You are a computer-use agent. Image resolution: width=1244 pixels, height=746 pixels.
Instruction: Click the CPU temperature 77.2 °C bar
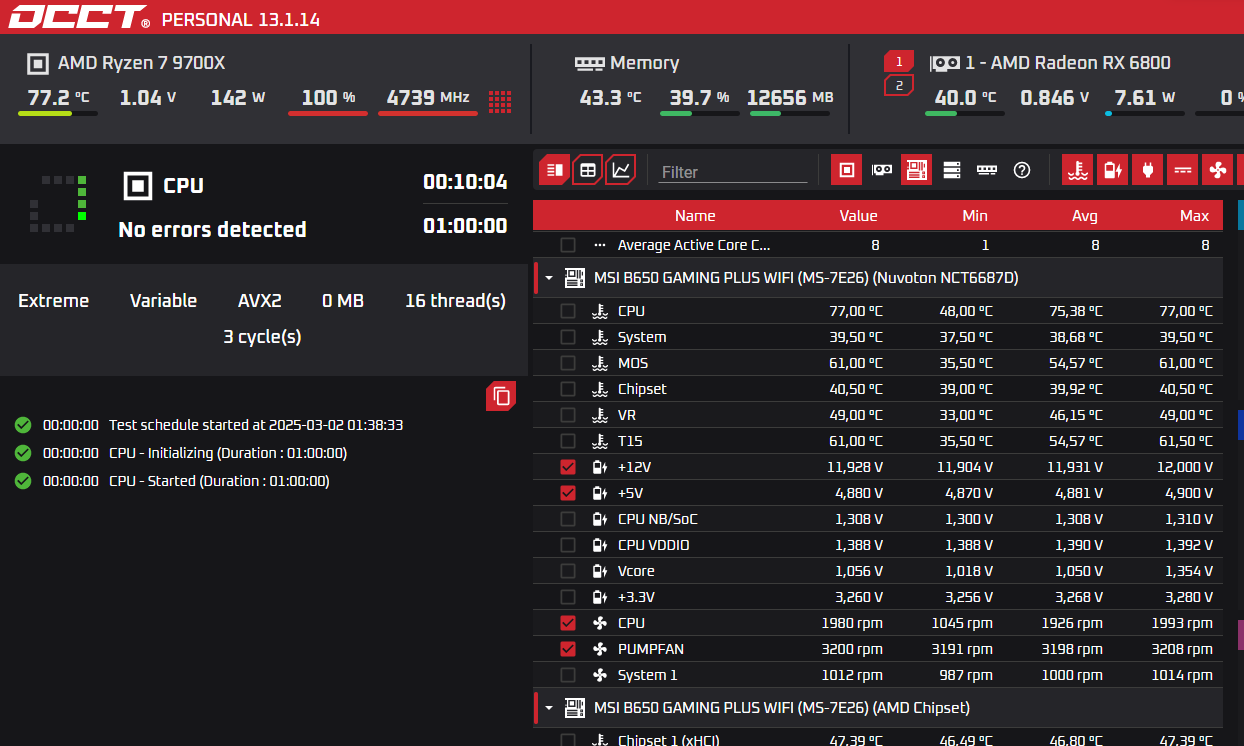click(58, 113)
